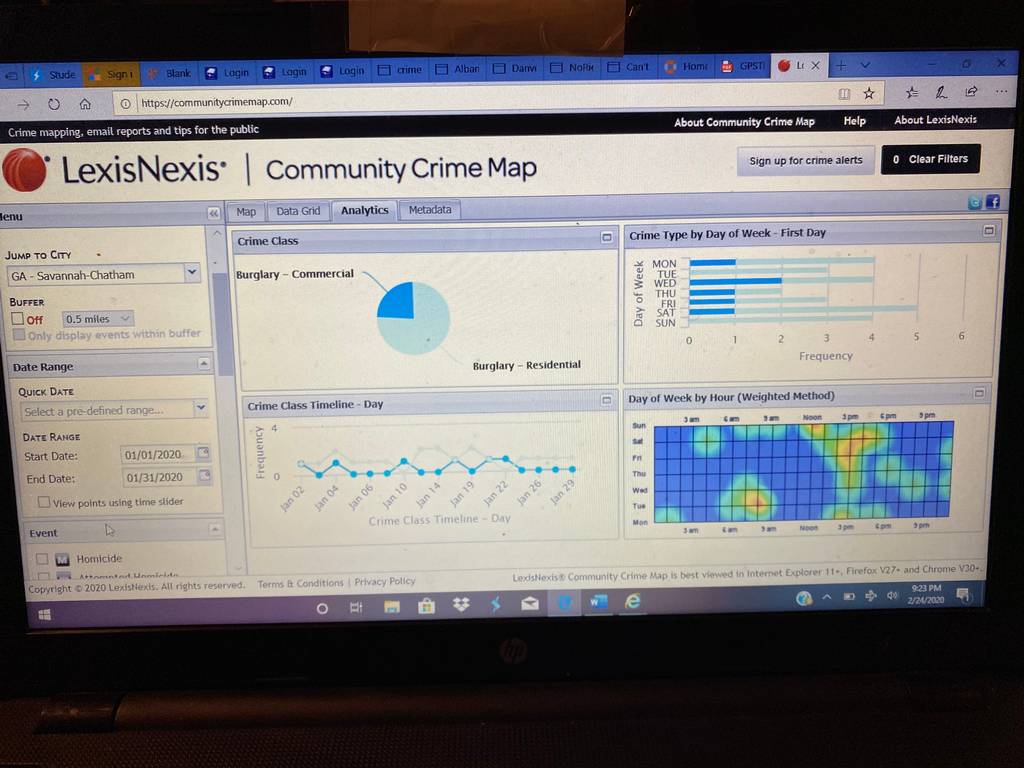Open the browser tab list chevron
The width and height of the screenshot is (1024, 768).
pos(865,65)
